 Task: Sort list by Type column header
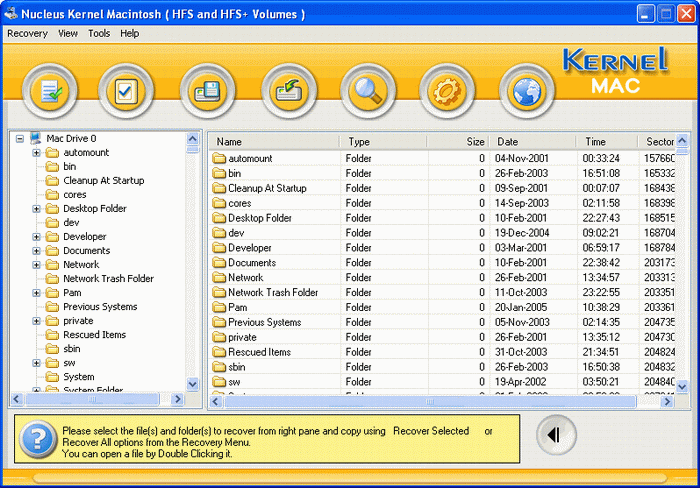coord(383,142)
